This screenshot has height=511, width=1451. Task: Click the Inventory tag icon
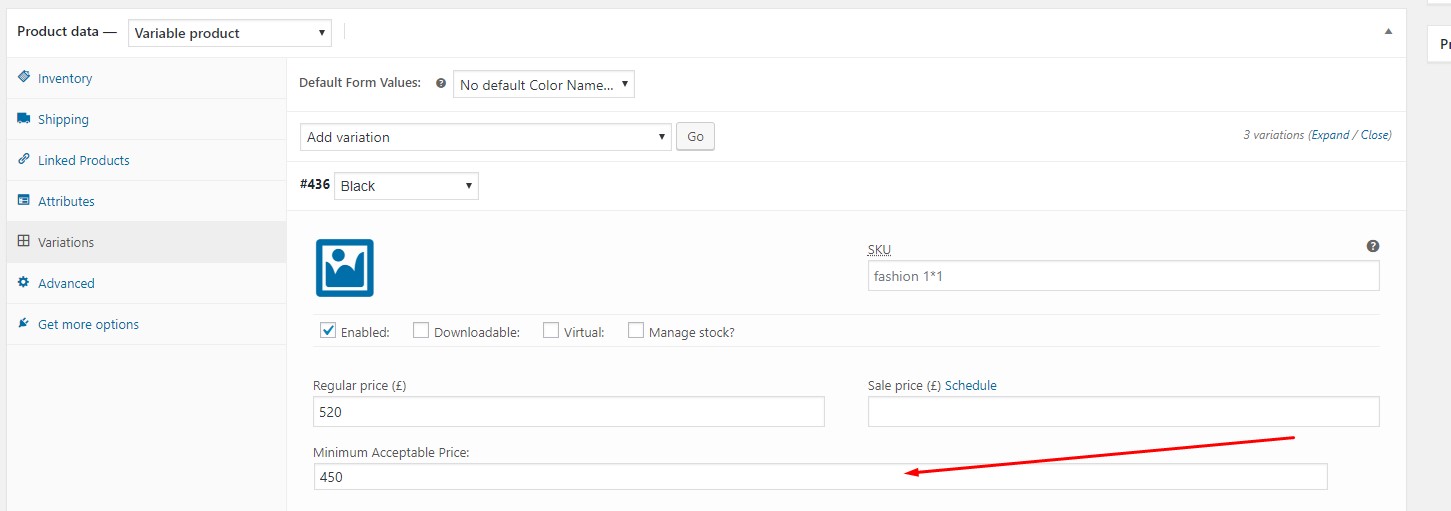tap(24, 77)
